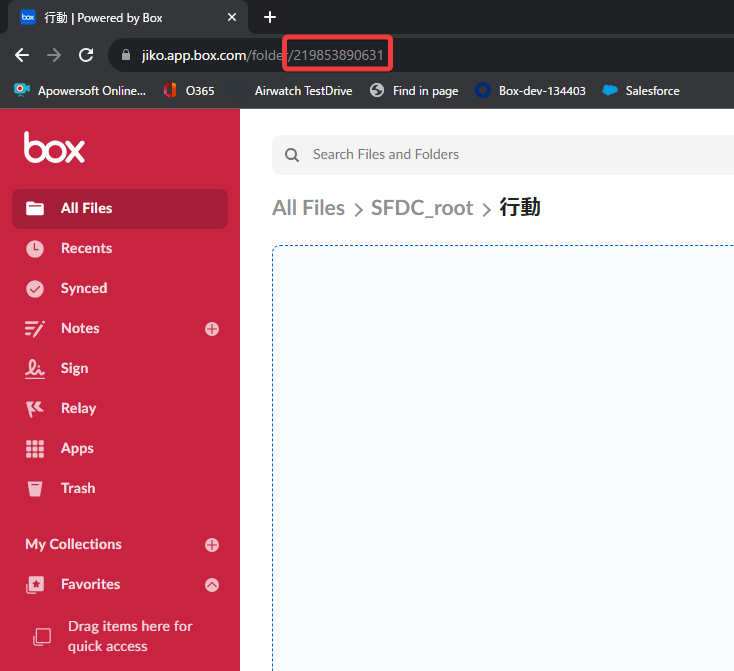Open the Apps grid icon

pyautogui.click(x=35, y=449)
